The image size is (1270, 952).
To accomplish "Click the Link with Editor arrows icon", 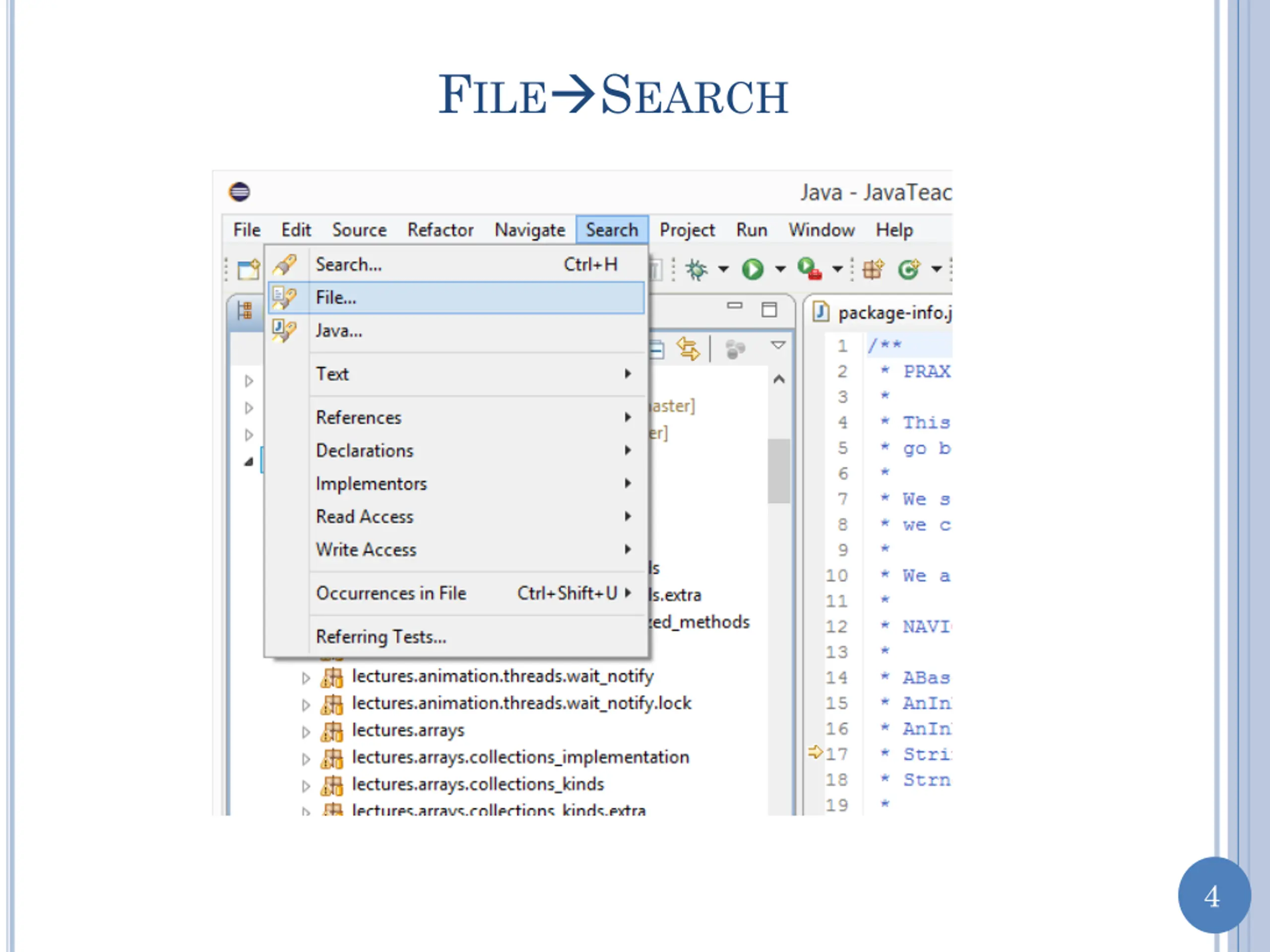I will click(x=688, y=348).
